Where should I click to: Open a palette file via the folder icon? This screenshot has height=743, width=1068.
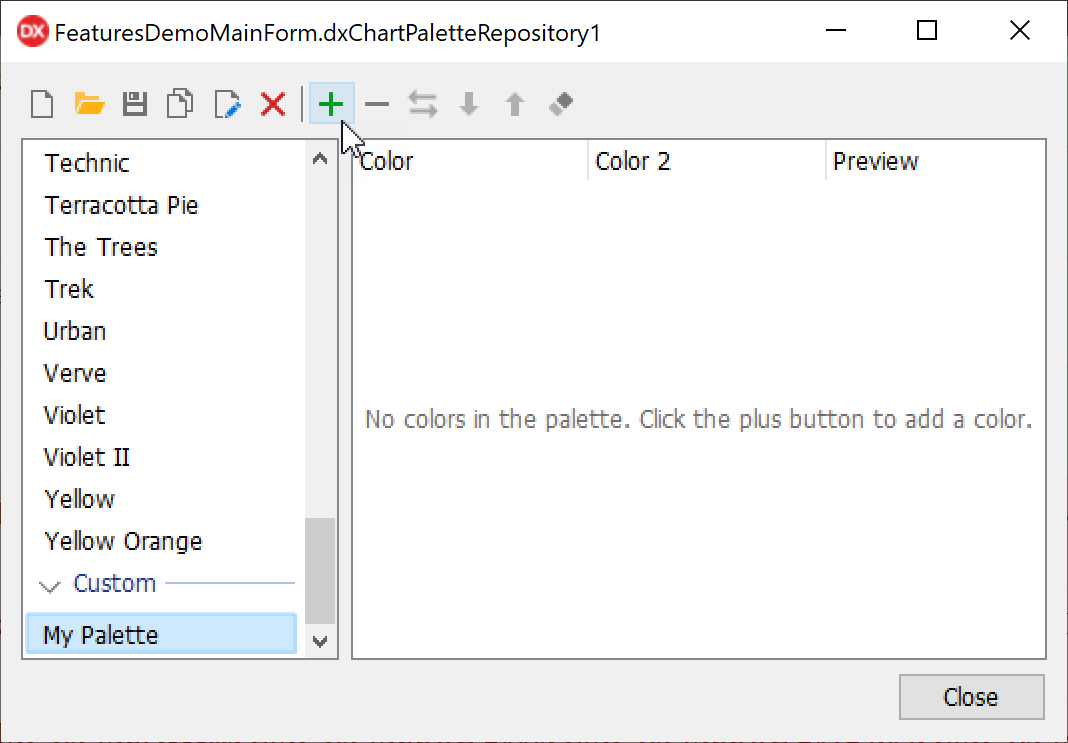point(89,104)
